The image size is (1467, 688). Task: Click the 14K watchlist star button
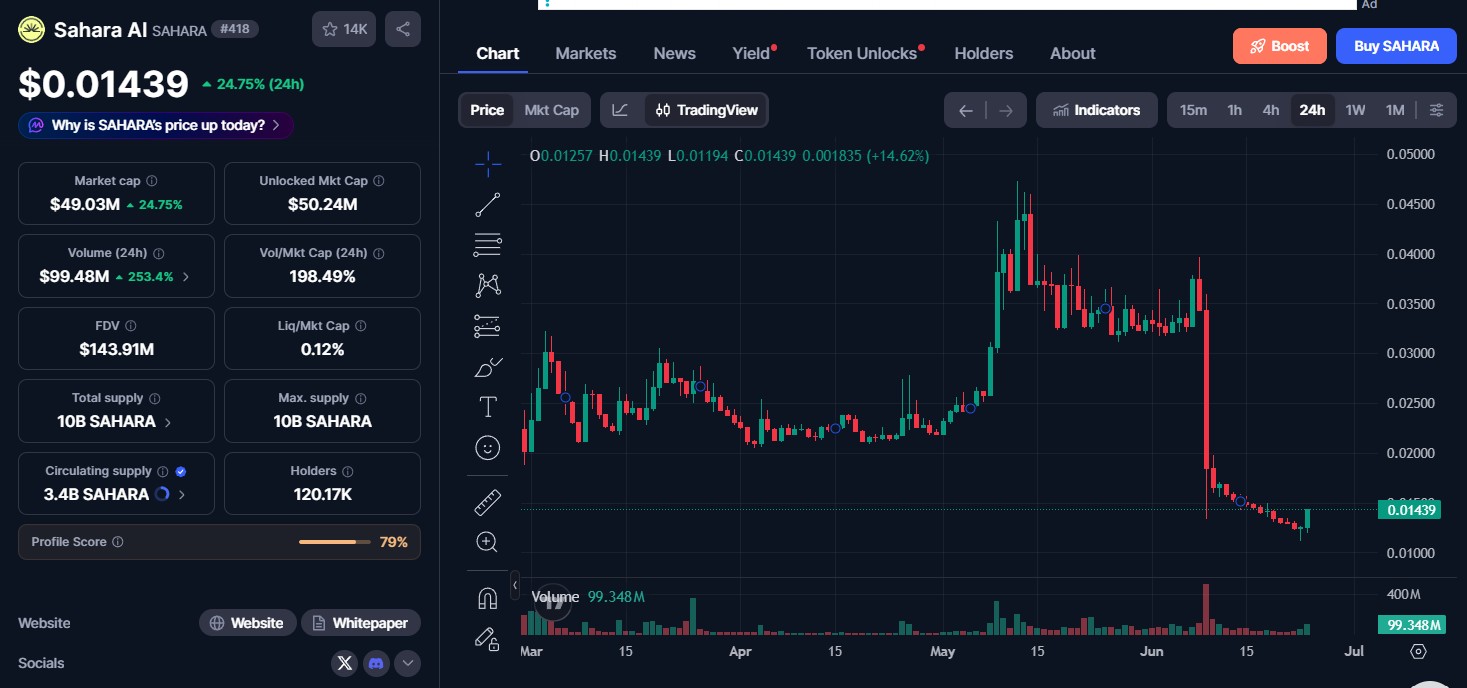[x=345, y=29]
